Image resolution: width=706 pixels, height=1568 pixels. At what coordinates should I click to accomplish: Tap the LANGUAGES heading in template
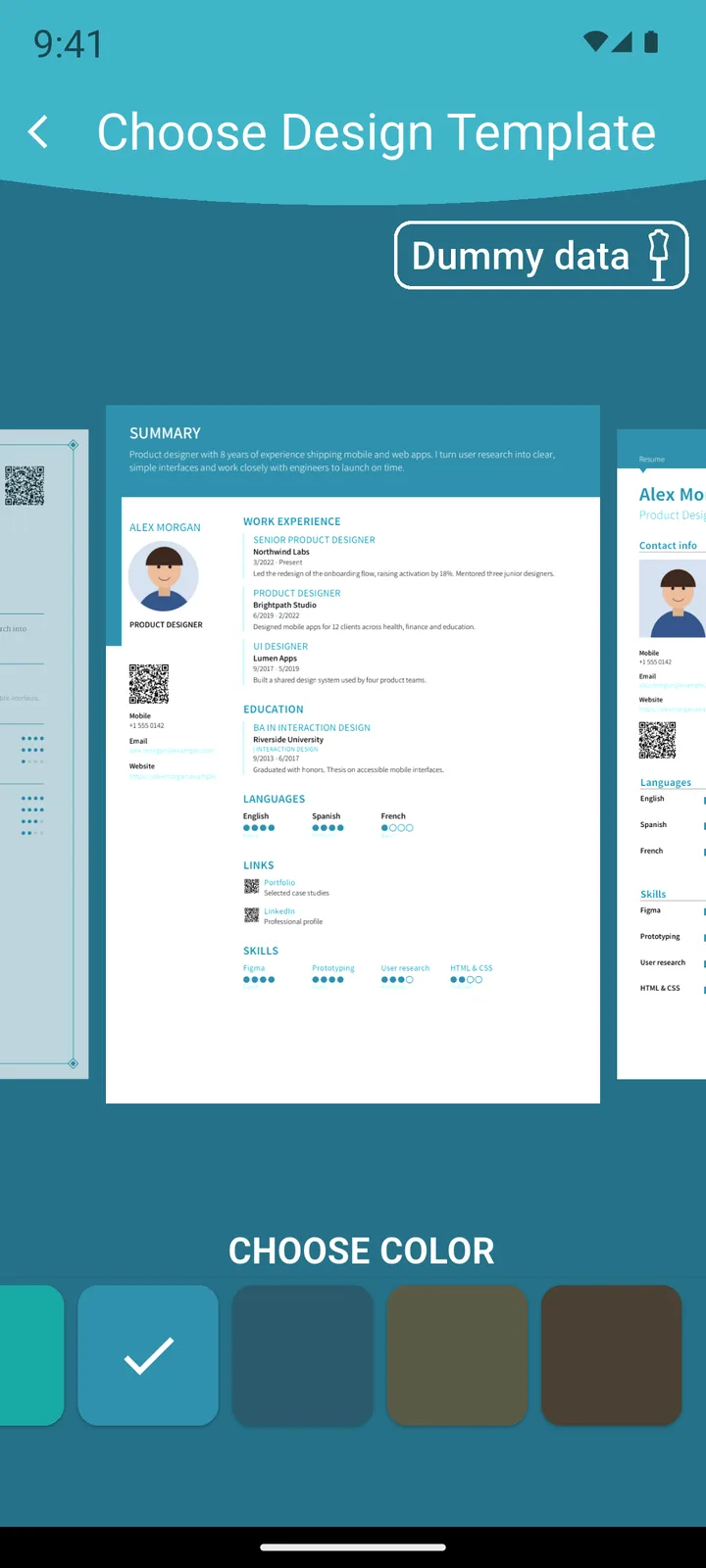tap(275, 799)
